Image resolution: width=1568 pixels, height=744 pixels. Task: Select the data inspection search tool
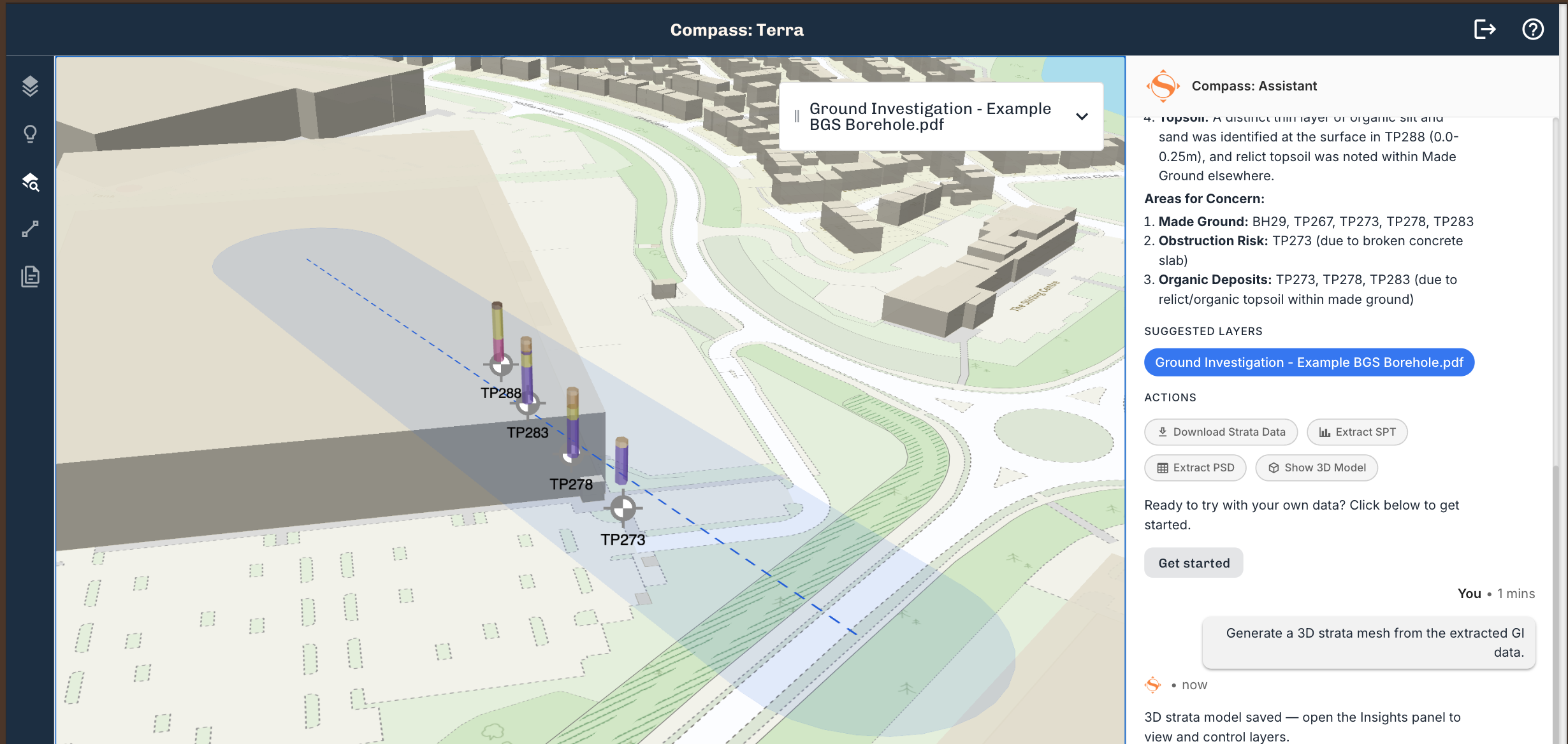[30, 183]
